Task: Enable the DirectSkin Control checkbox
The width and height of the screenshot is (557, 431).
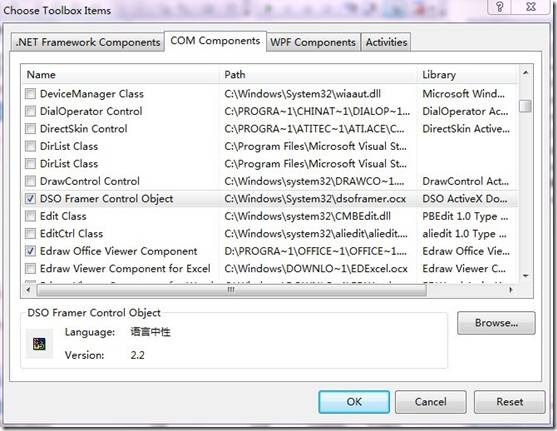Action: pos(31,129)
